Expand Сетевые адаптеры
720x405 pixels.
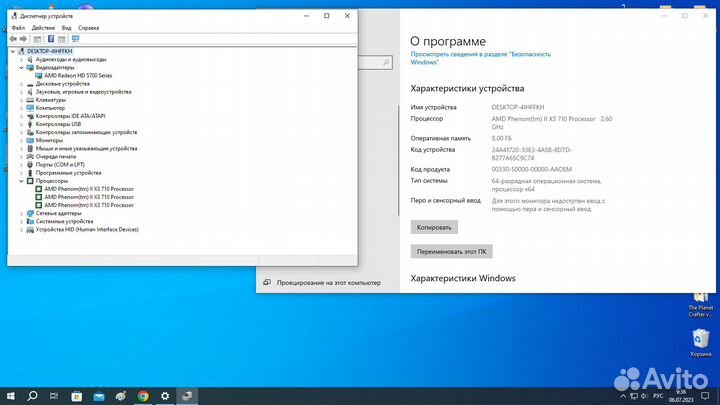pos(21,214)
